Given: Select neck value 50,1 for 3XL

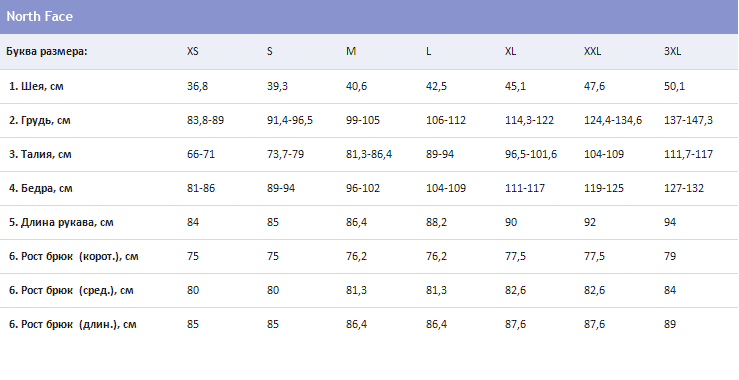Looking at the screenshot, I should pyautogui.click(x=674, y=86).
